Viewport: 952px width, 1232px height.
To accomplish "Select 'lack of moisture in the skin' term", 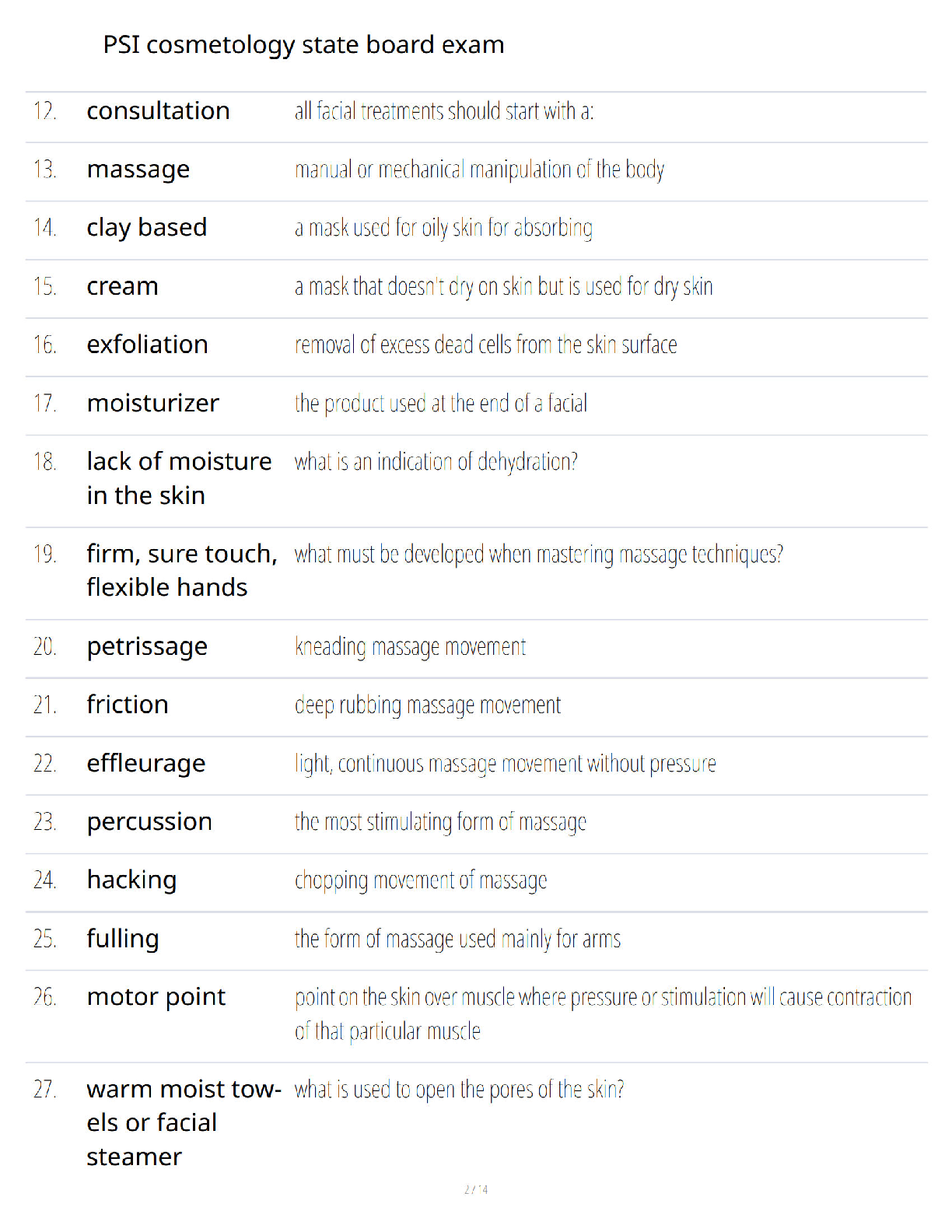I will pyautogui.click(x=179, y=478).
